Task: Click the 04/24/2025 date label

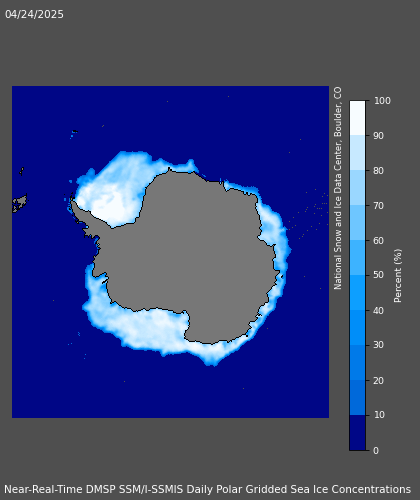Action: (34, 14)
